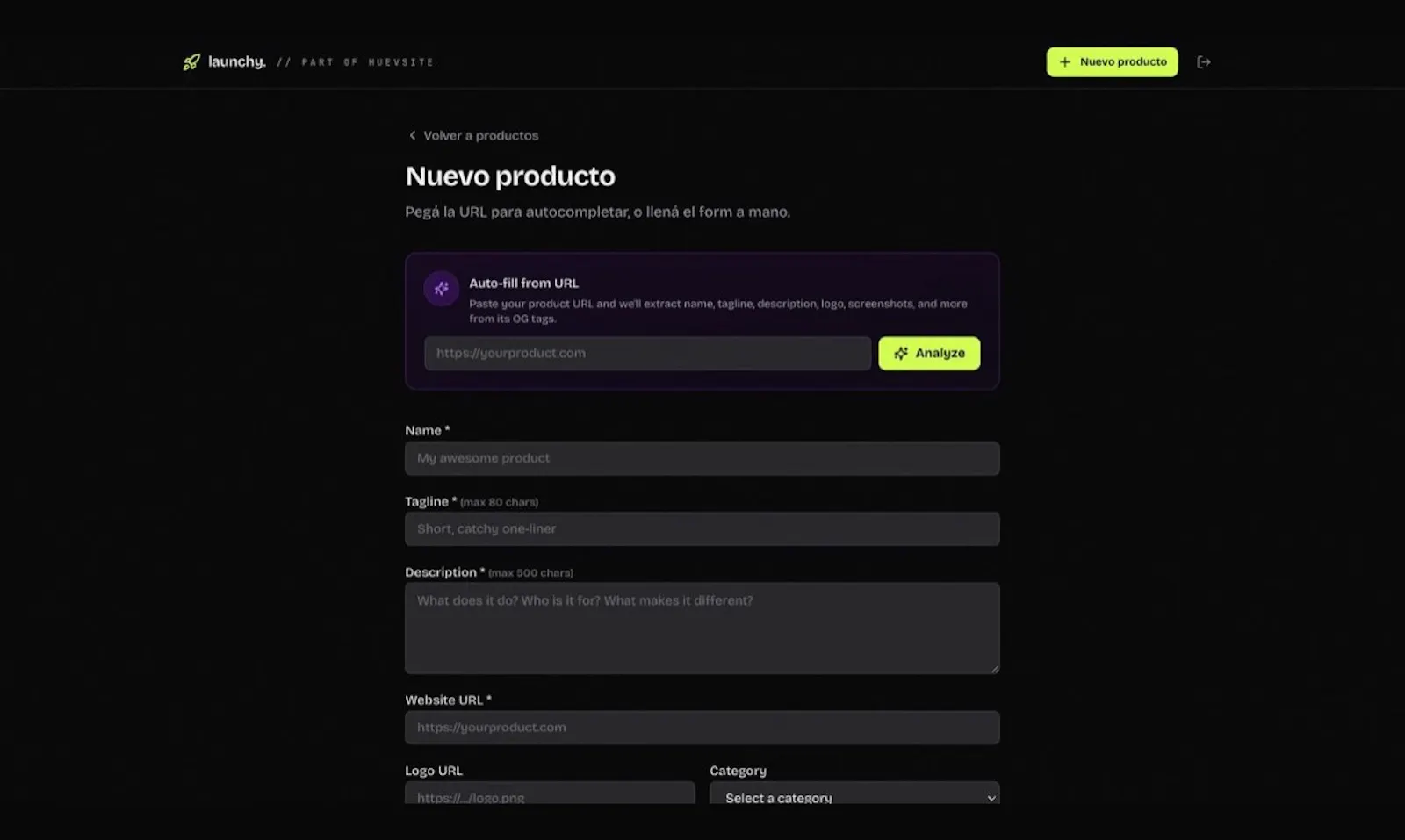
Task: Click the 'Auto-fill from URL' title text
Action: (x=523, y=284)
